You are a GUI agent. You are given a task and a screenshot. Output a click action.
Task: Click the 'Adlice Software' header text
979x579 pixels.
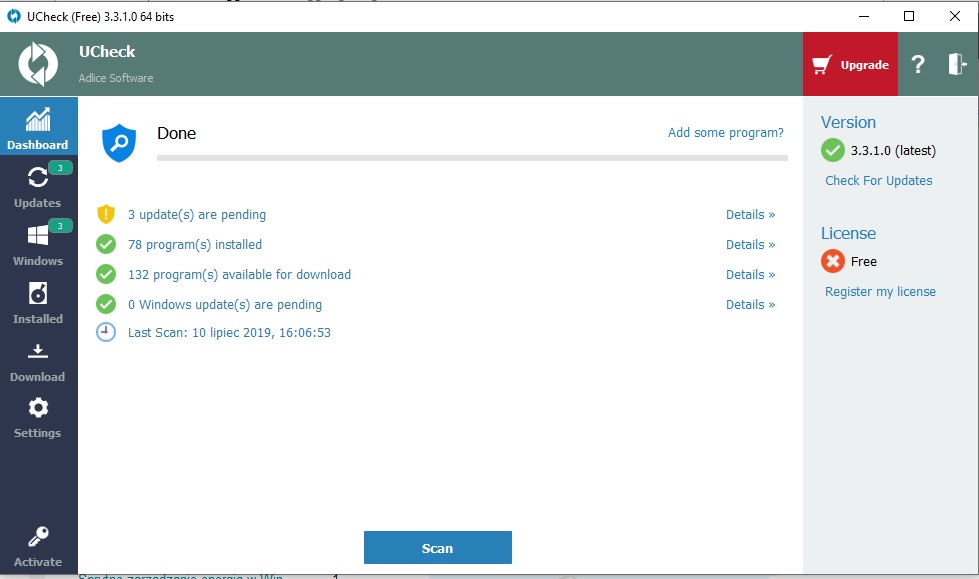click(116, 78)
